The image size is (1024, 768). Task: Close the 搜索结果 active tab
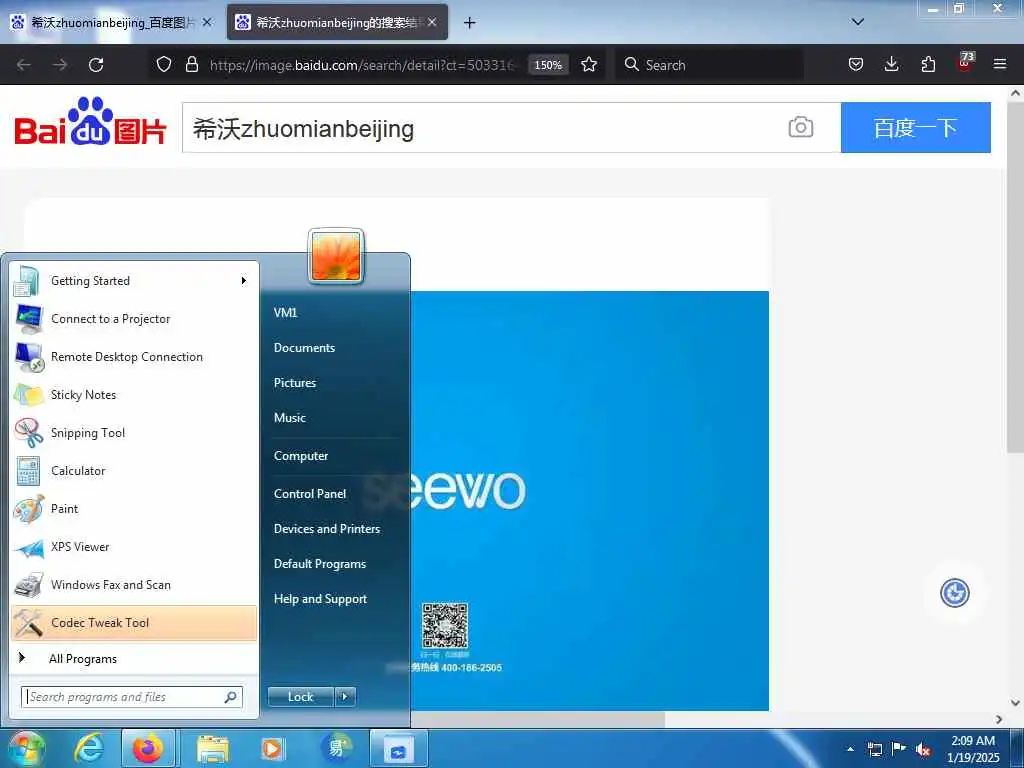(432, 22)
